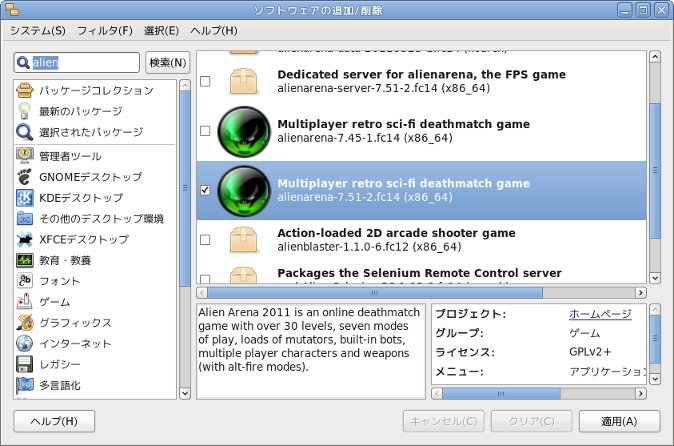Click the internet globe icon

click(x=25, y=343)
